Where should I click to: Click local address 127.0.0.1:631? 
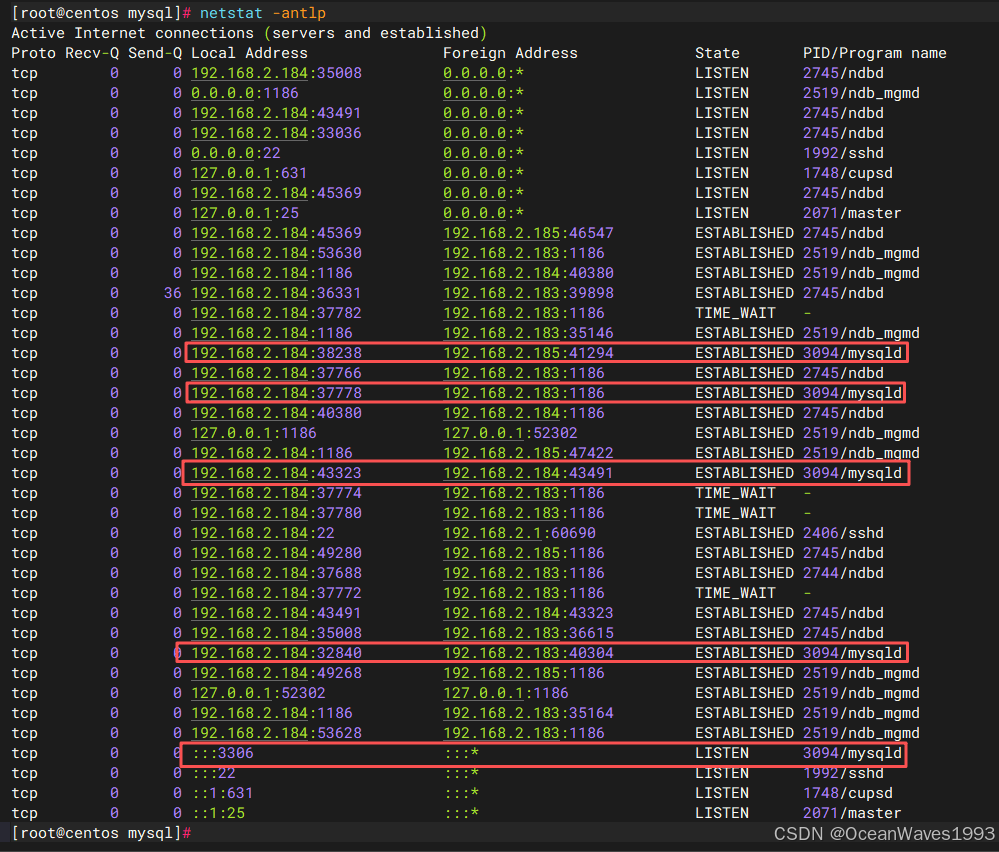[249, 173]
